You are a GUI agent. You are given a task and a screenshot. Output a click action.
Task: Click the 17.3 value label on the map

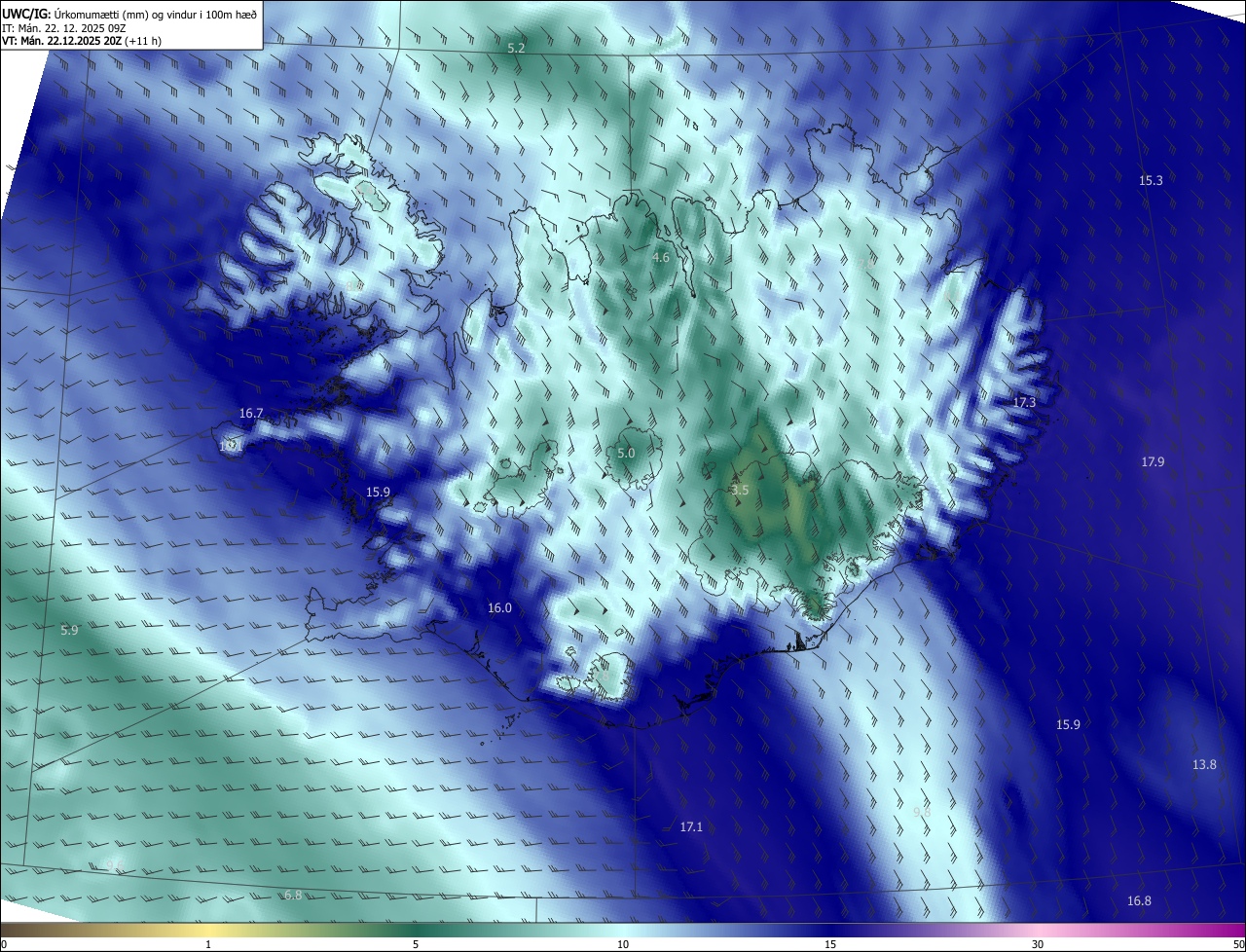1024,402
